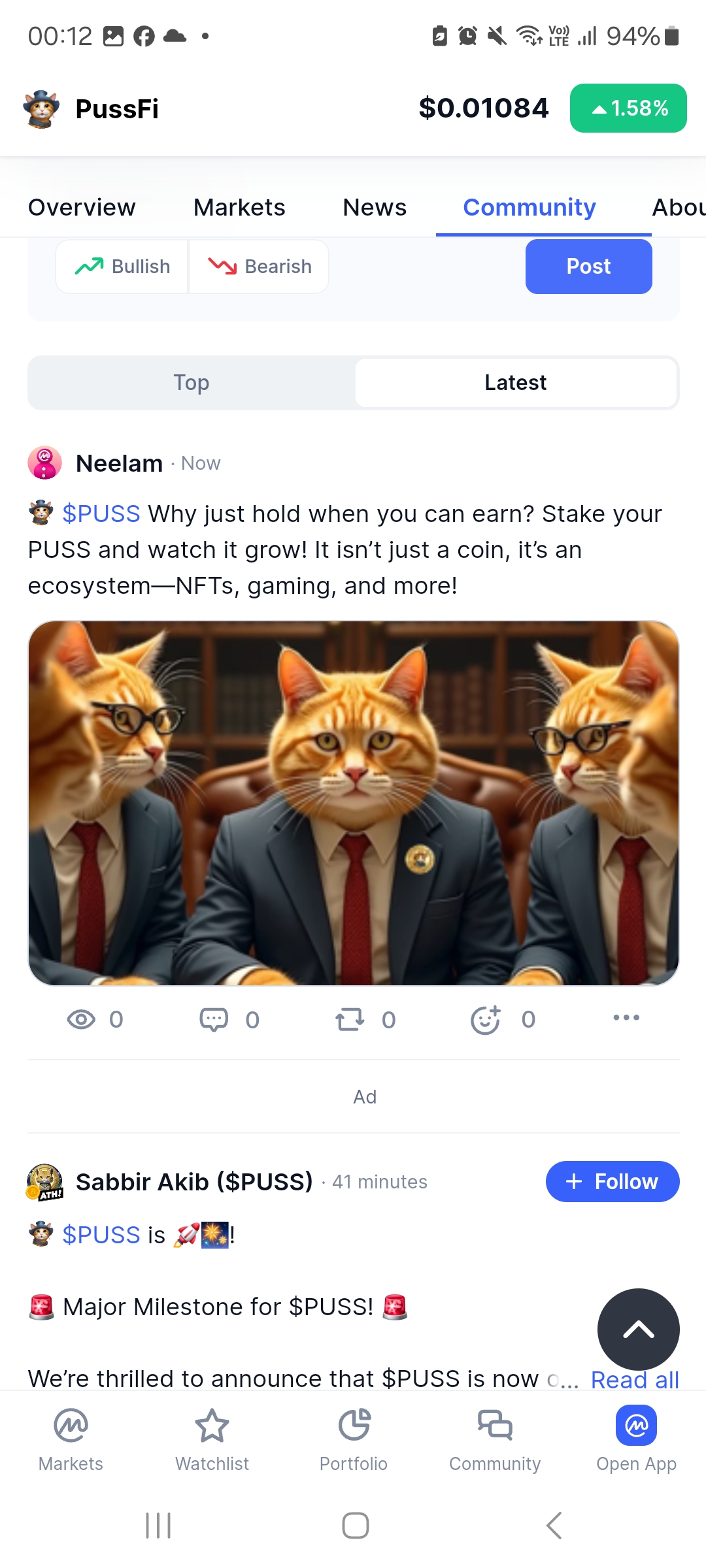The width and height of the screenshot is (706, 1568).
Task: Add an emoji reaction to Neelam's post
Action: tap(486, 1019)
